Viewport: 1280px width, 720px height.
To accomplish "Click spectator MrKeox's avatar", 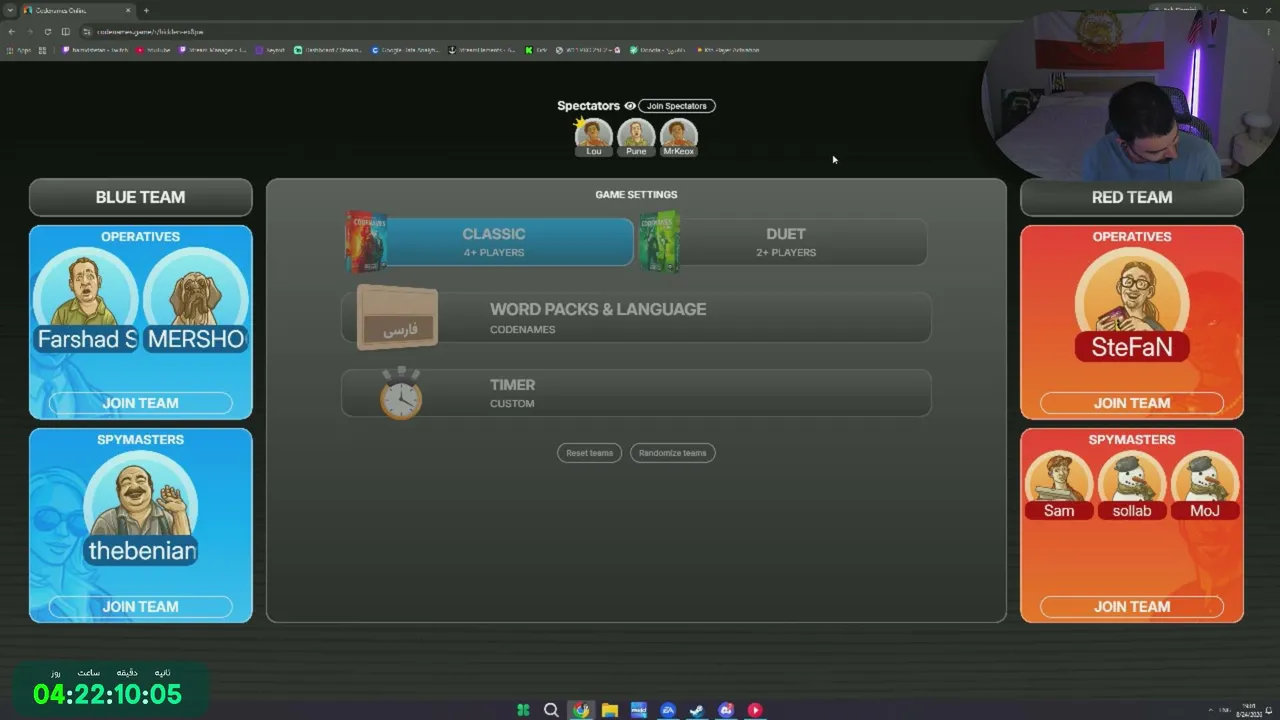I will (678, 137).
